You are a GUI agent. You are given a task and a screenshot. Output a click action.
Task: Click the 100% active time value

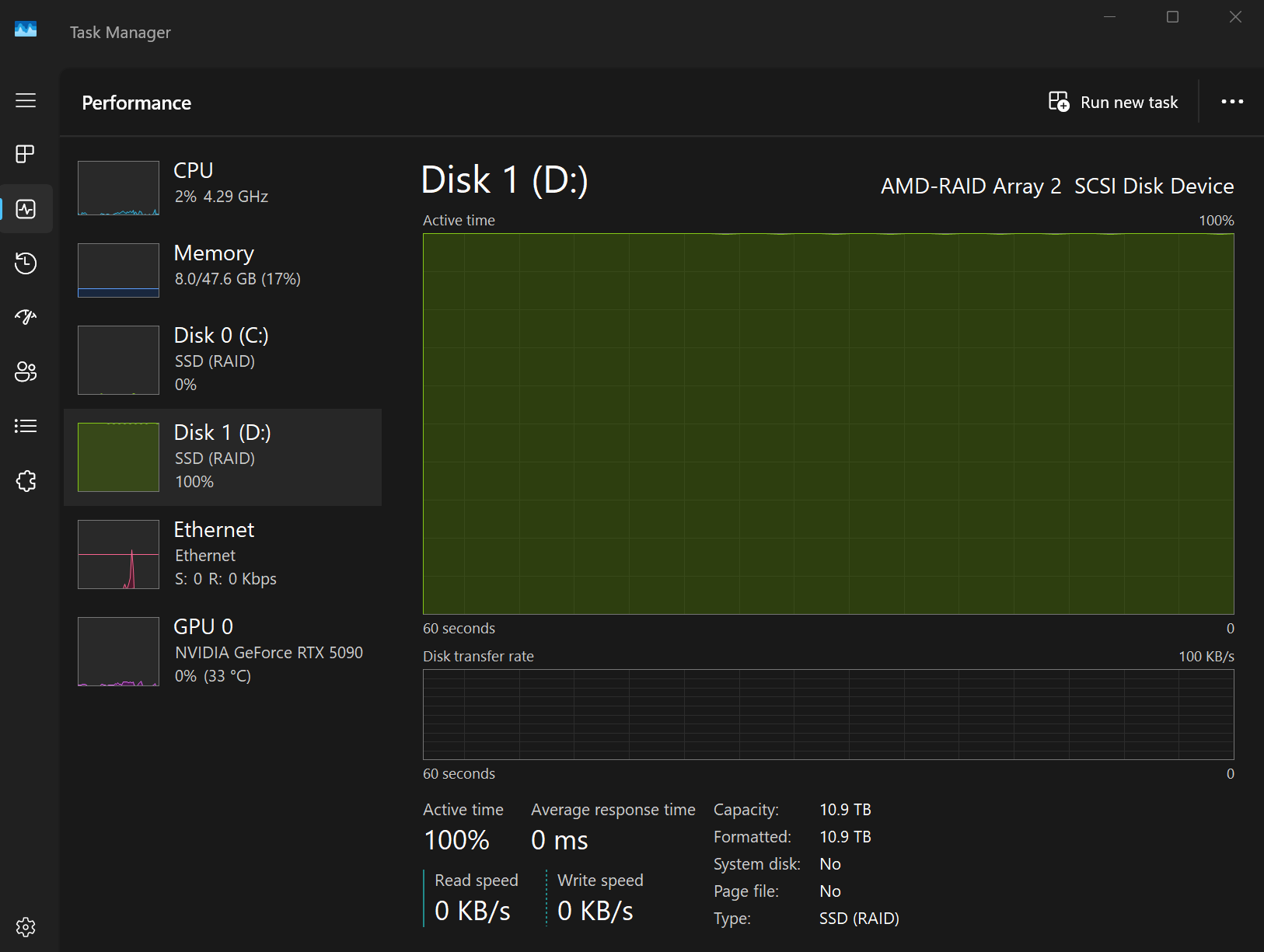pyautogui.click(x=456, y=840)
